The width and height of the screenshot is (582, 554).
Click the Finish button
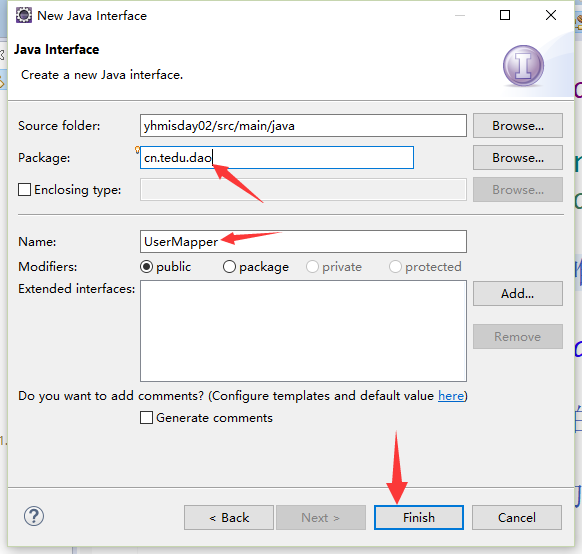coord(419,517)
